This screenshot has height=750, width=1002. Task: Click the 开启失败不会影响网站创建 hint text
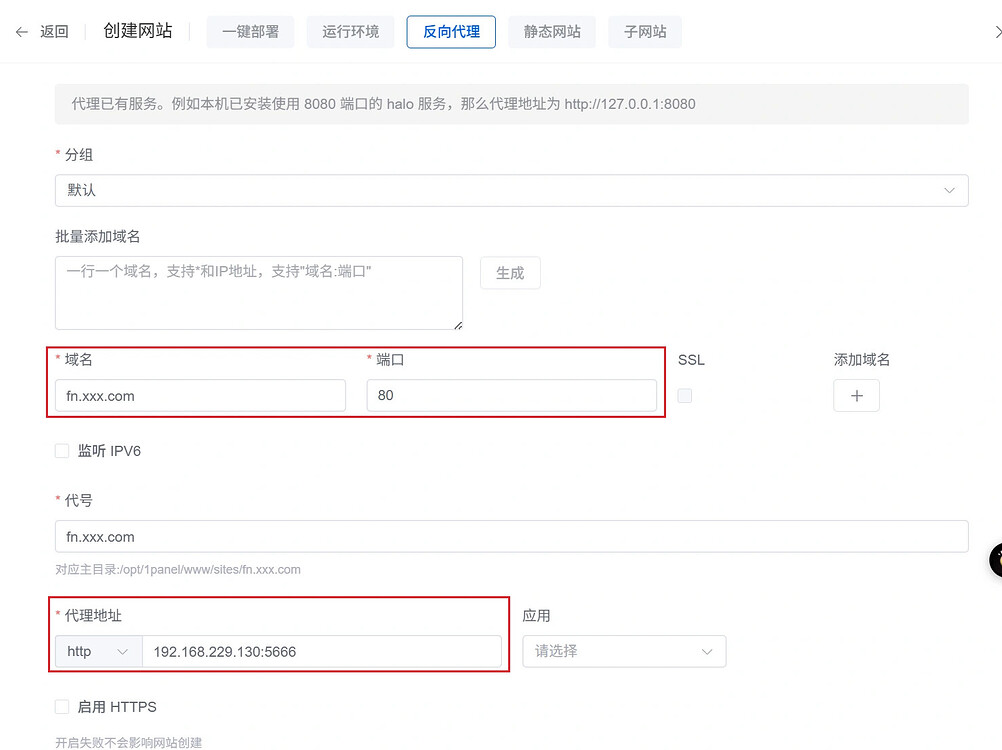(128, 742)
